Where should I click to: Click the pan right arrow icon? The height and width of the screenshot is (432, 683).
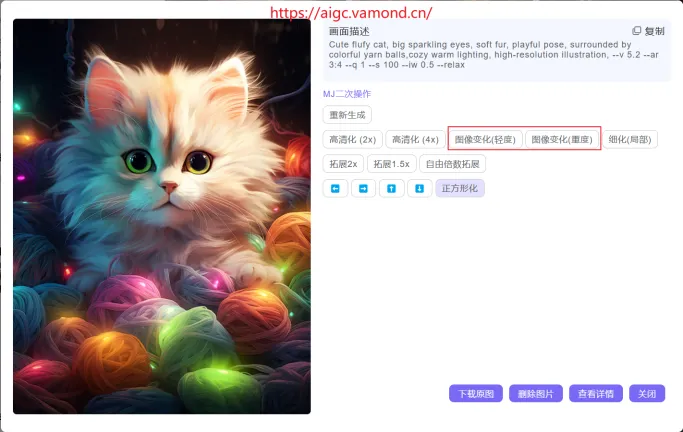(363, 189)
